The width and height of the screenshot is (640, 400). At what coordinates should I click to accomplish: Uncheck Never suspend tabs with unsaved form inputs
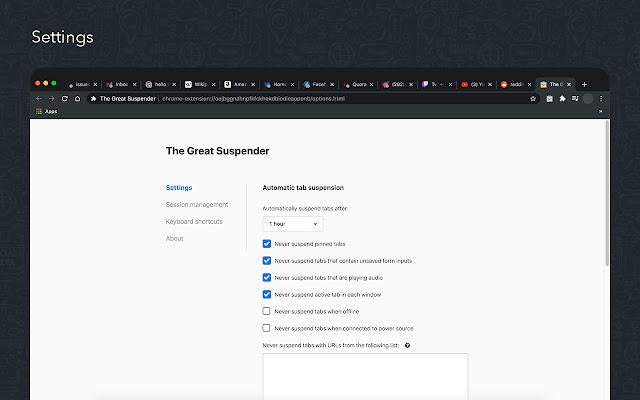pyautogui.click(x=267, y=260)
